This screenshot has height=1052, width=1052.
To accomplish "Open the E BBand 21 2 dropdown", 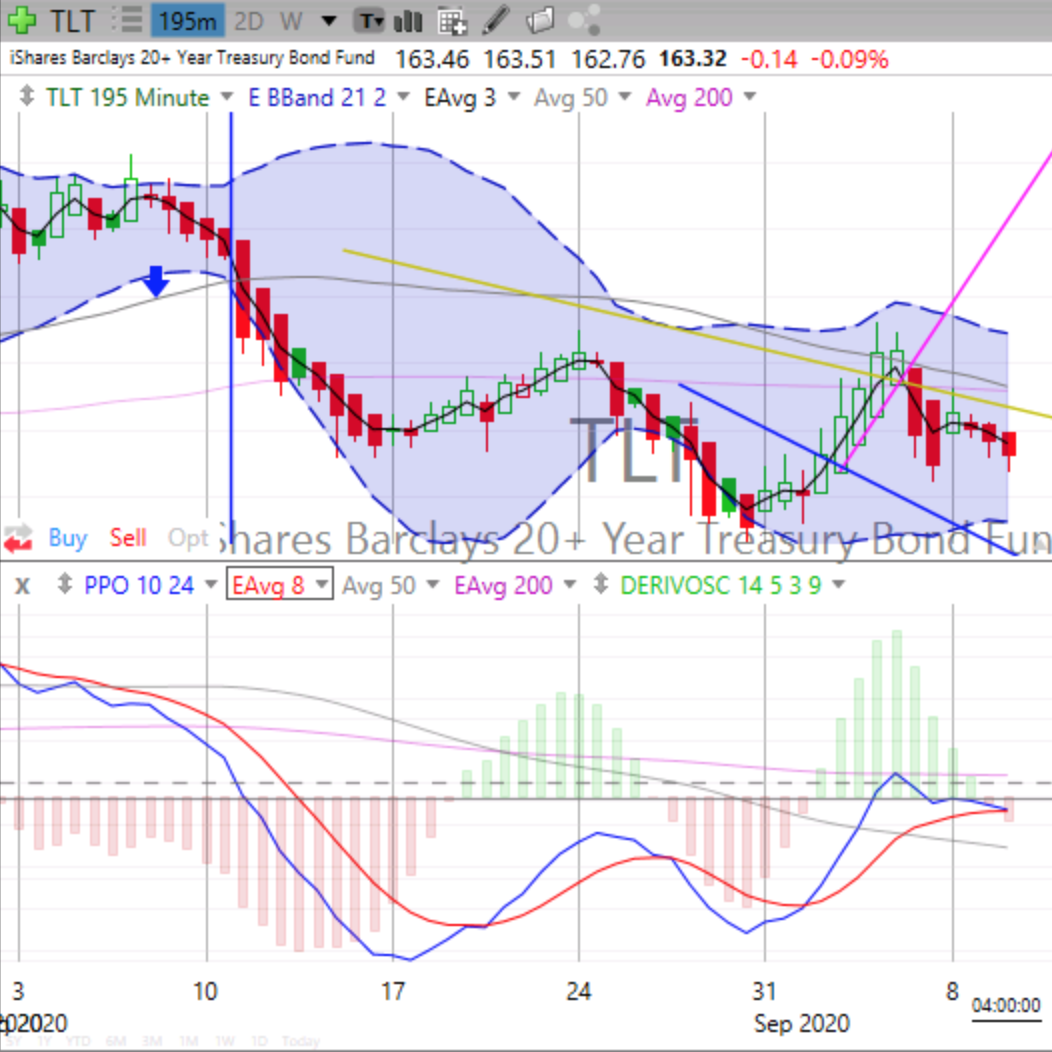I will point(402,97).
